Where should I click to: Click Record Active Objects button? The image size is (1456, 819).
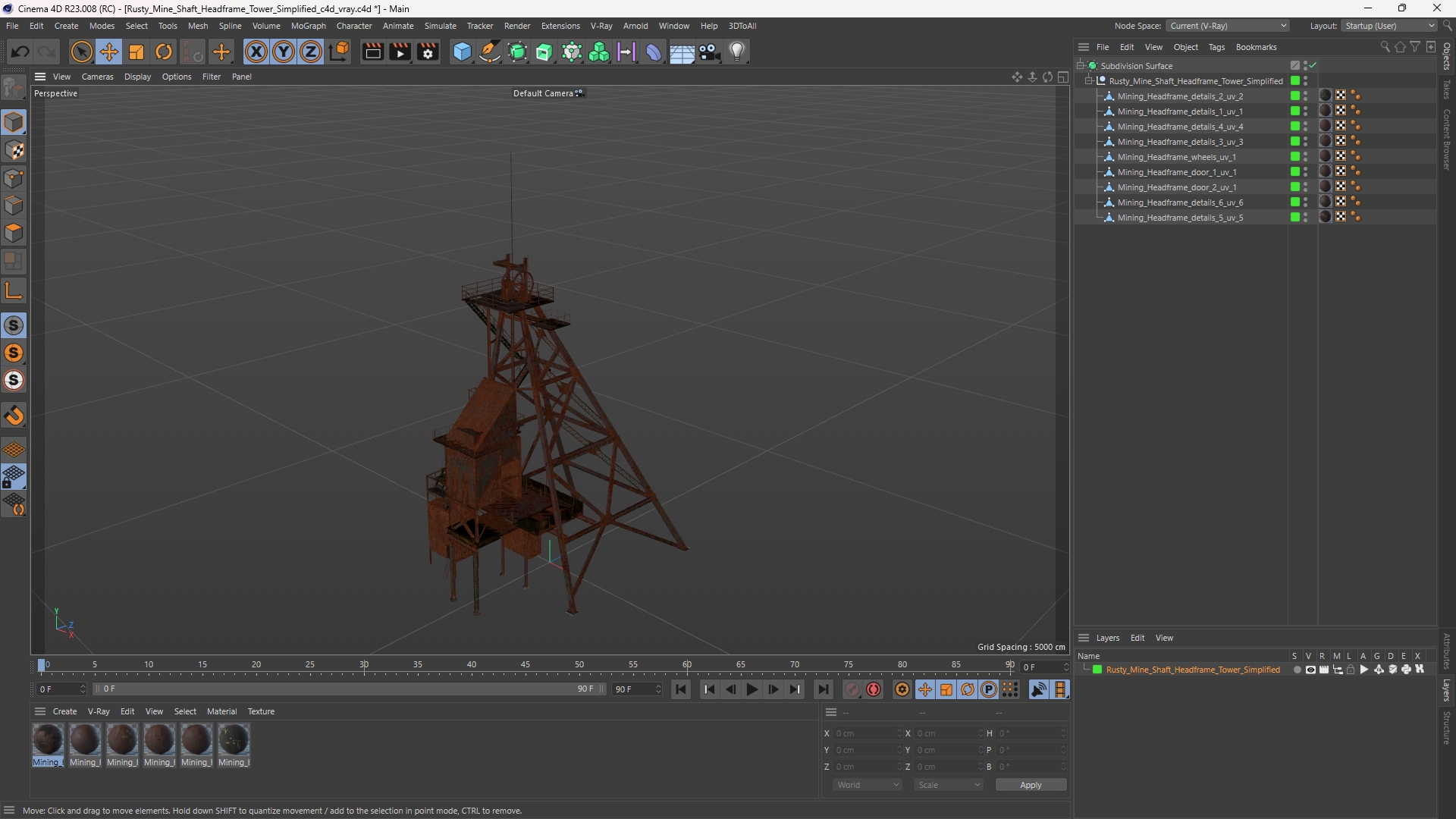[852, 689]
